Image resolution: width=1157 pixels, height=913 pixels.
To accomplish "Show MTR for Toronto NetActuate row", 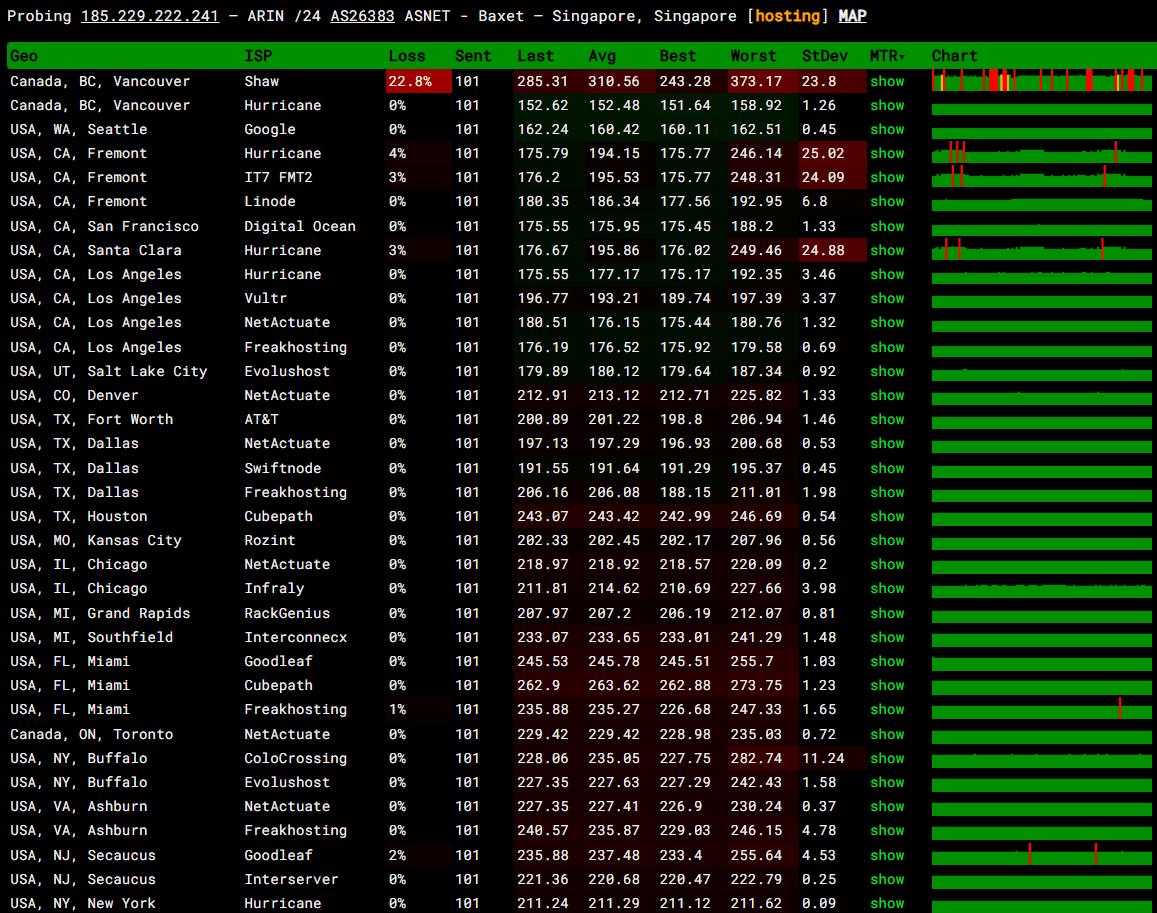I will (887, 734).
